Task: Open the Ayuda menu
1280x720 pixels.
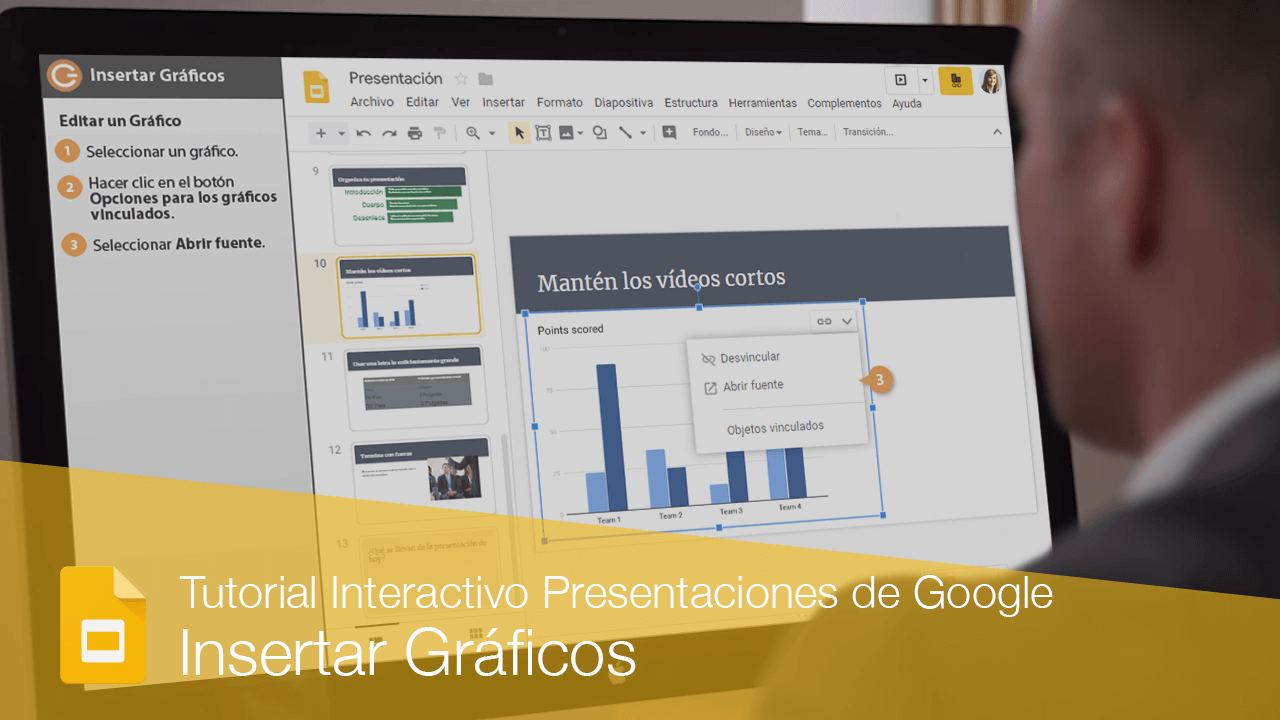Action: (x=907, y=103)
